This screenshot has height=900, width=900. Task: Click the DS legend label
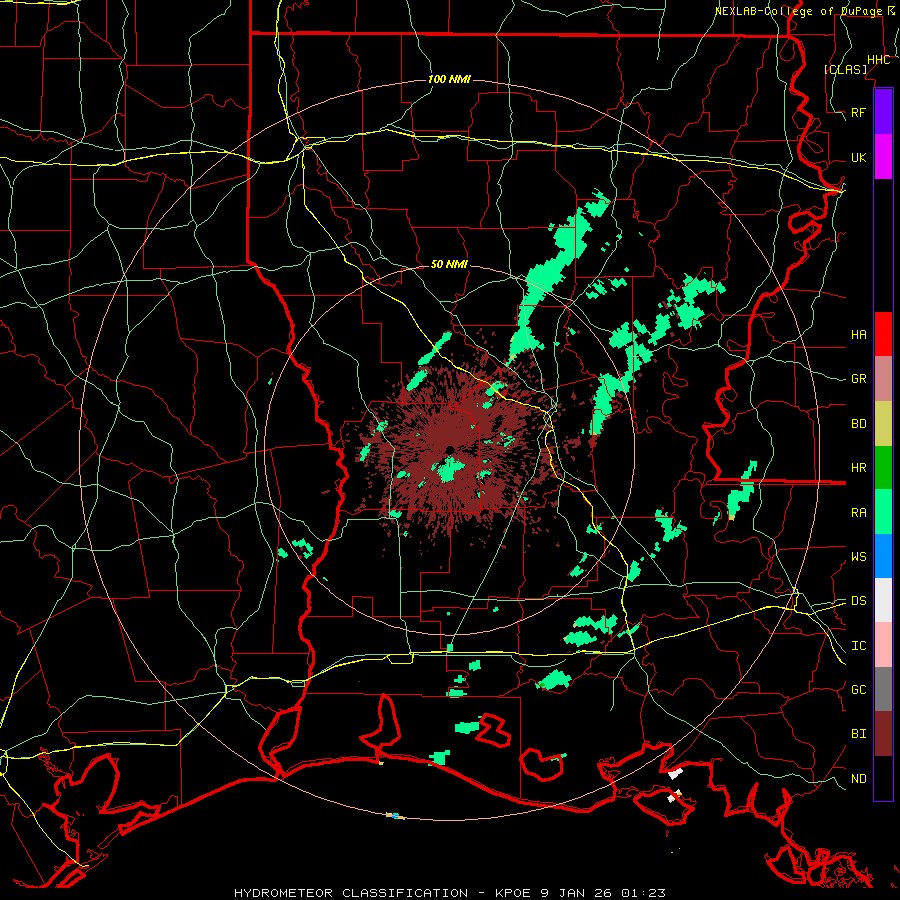pos(858,601)
